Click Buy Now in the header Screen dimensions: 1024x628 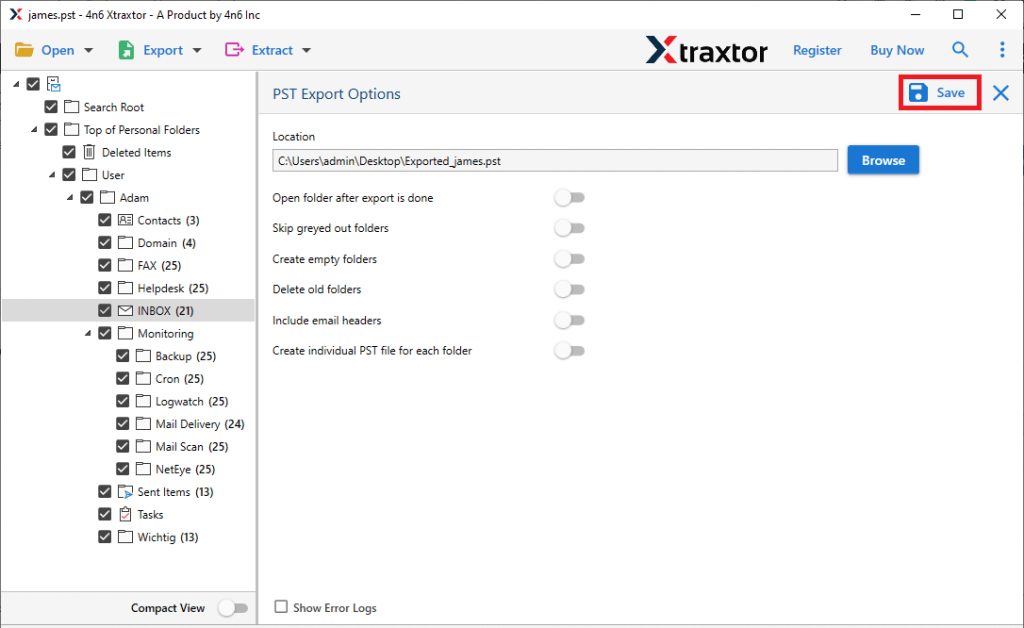[x=896, y=50]
